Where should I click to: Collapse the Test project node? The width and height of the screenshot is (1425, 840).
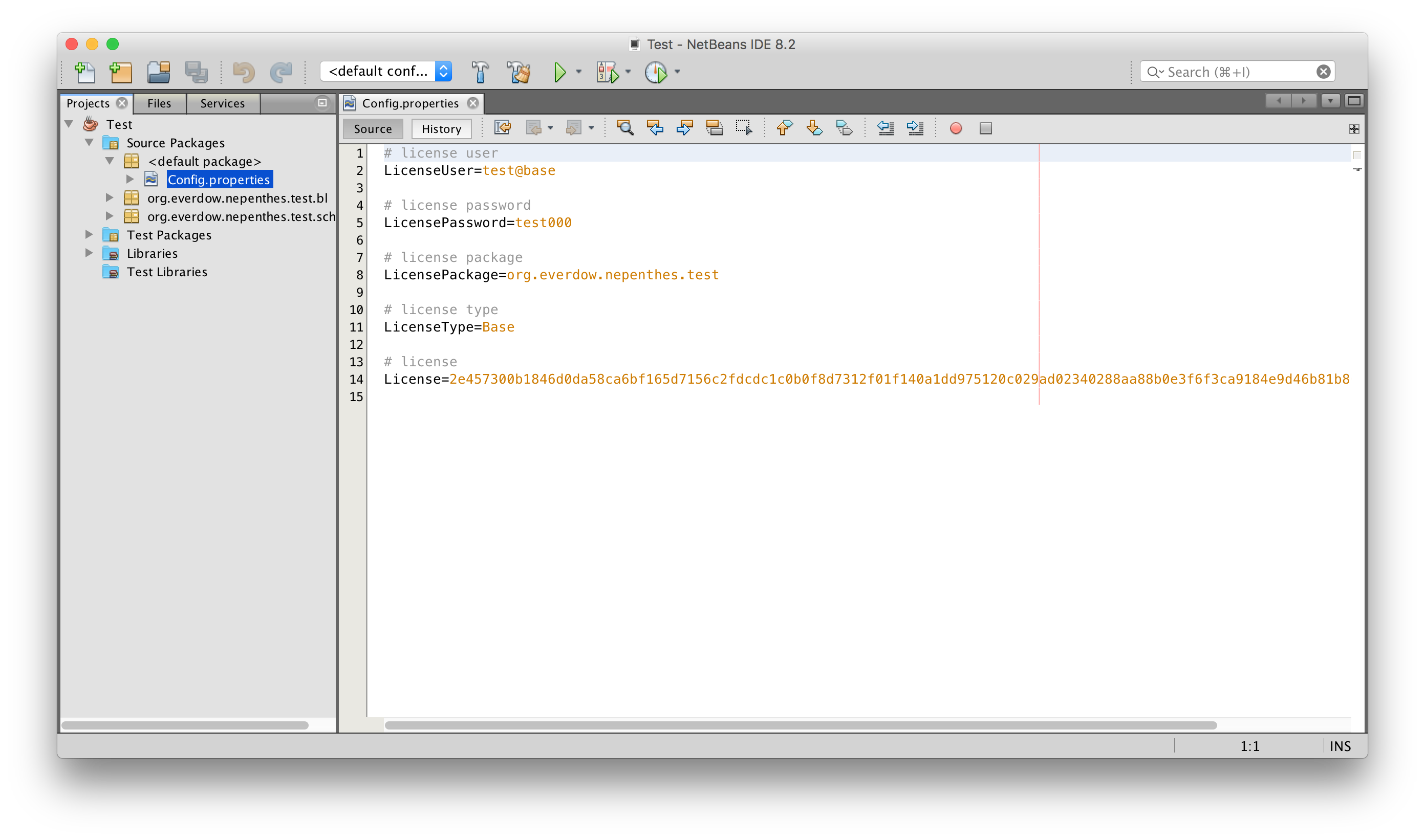pos(69,123)
